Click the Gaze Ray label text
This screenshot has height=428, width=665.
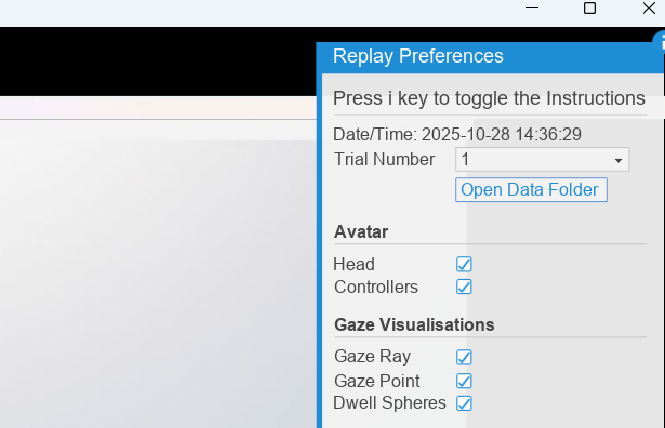click(372, 356)
